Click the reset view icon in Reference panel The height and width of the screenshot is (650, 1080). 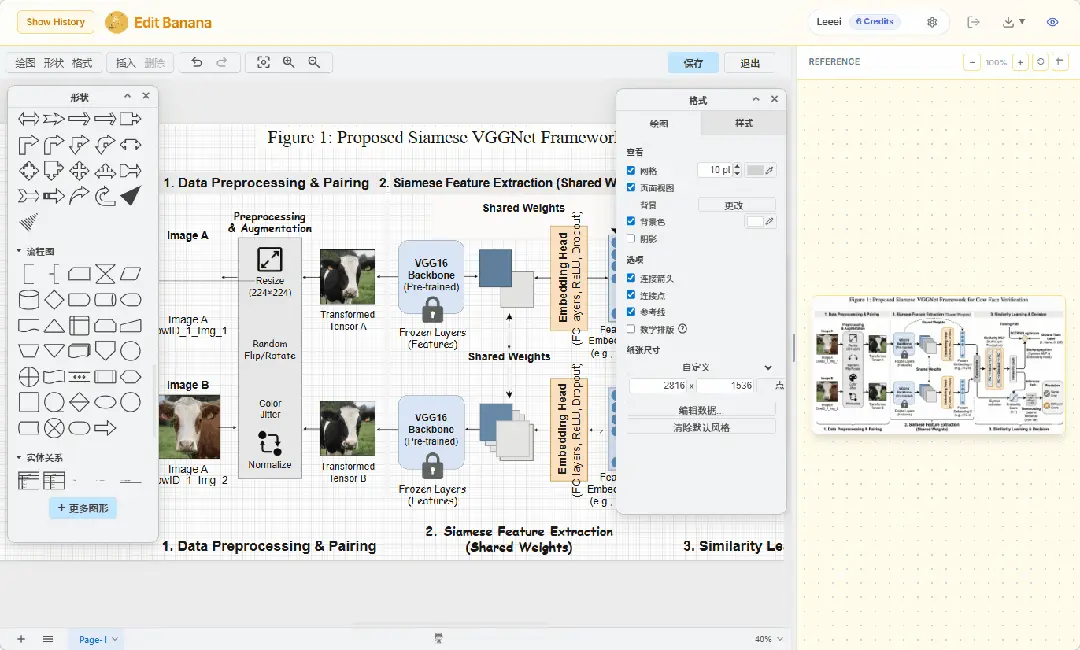pyautogui.click(x=1041, y=62)
